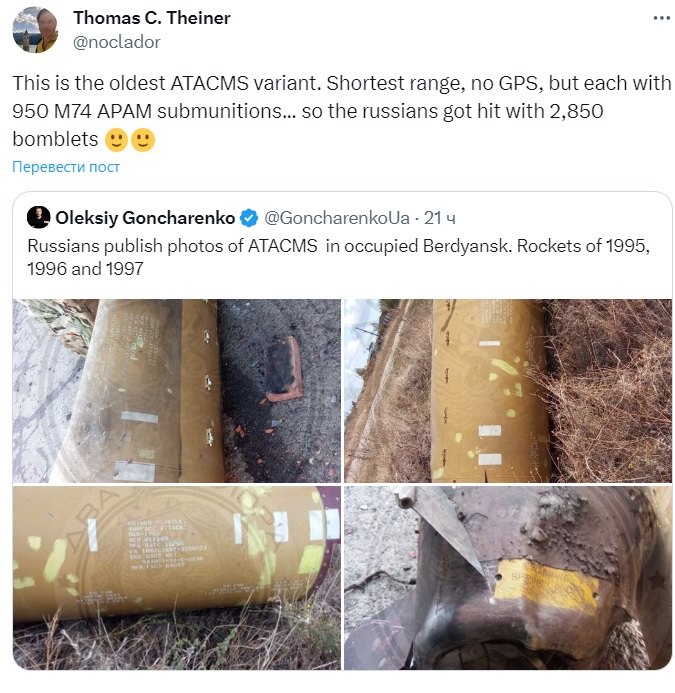
Task: Click the main tweet text about ATACMS variant
Action: (x=341, y=111)
